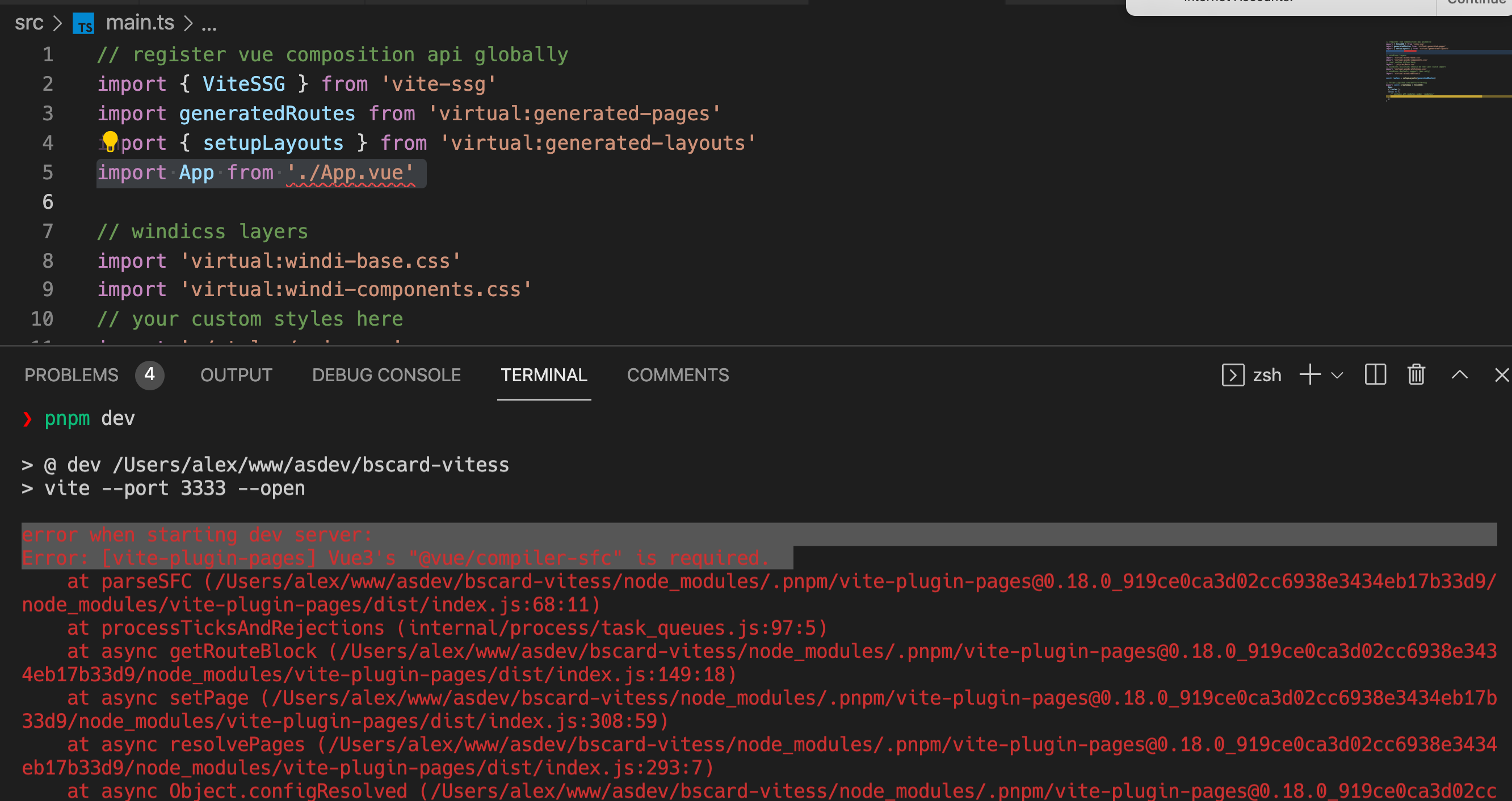The image size is (1512, 801).
Task: Click the 'vite-ssg' string on line 2
Action: [439, 84]
